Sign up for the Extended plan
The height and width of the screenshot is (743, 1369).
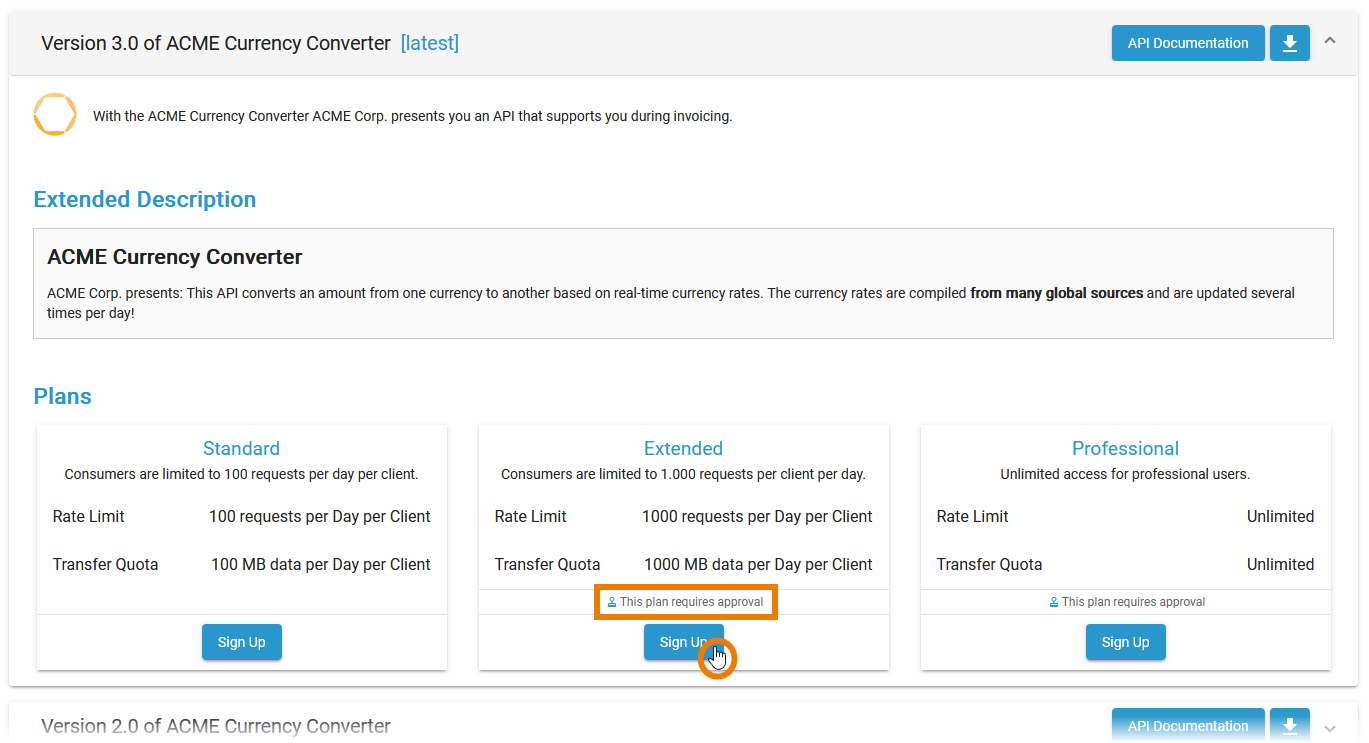684,642
